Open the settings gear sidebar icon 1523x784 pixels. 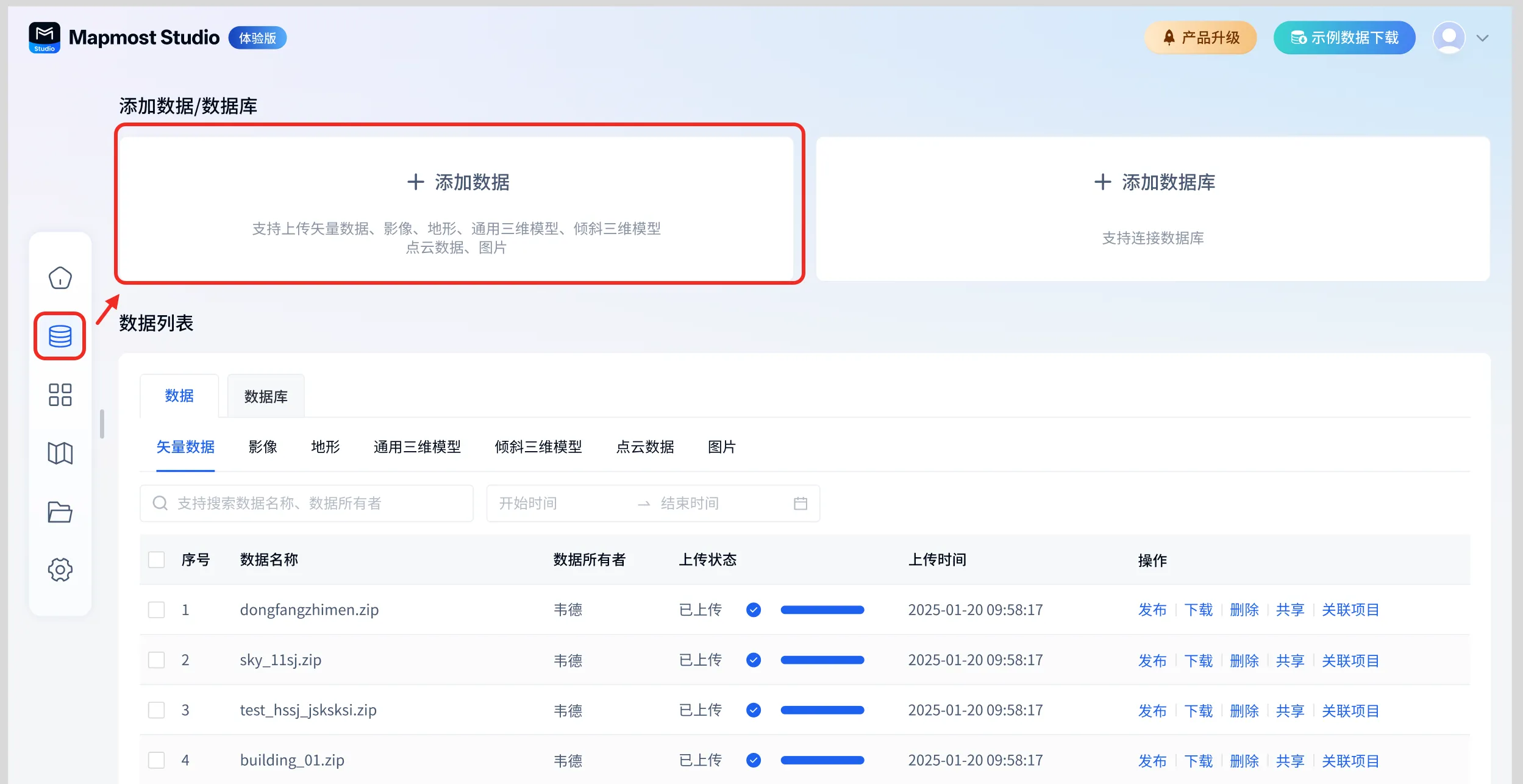click(60, 569)
